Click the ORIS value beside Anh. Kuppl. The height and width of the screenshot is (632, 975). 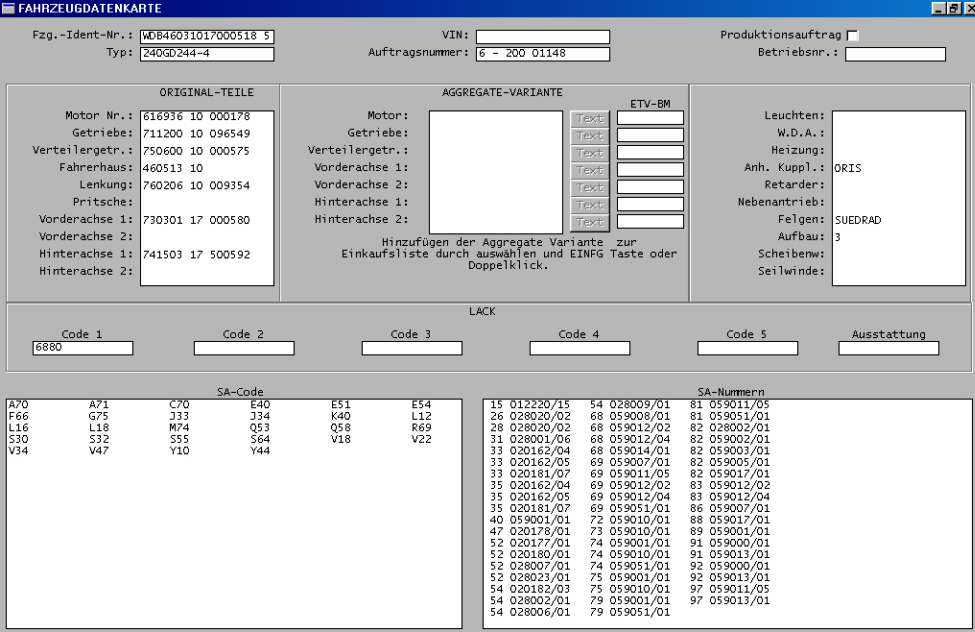pyautogui.click(x=848, y=168)
